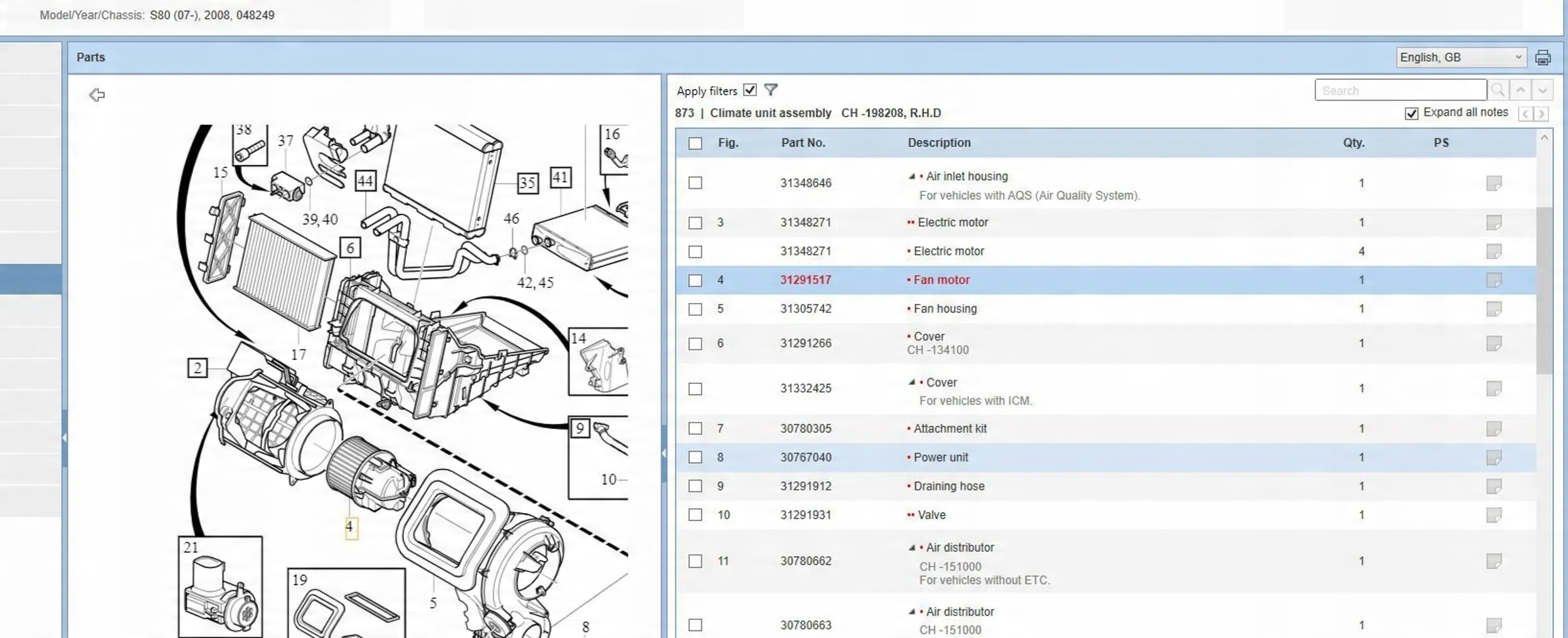Open the filter funnel icon next to Apply filters
1568x638 pixels.
tap(771, 90)
